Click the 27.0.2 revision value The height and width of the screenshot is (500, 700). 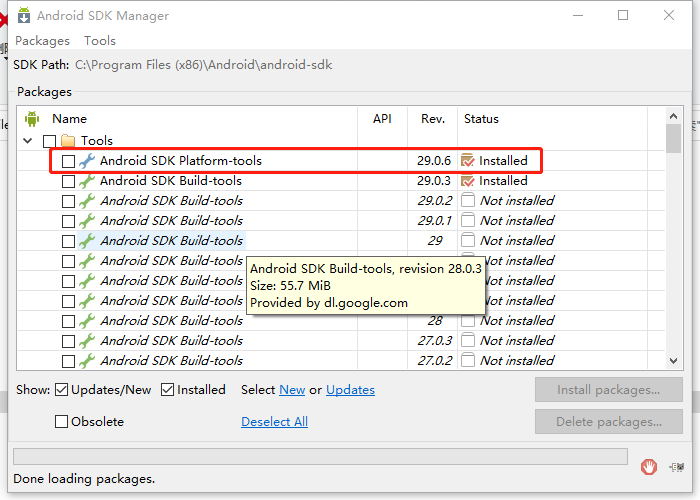[435, 361]
